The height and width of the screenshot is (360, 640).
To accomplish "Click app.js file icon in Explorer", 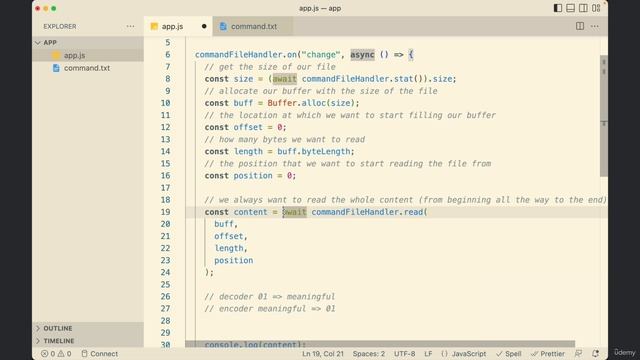I will pyautogui.click(x=56, y=55).
